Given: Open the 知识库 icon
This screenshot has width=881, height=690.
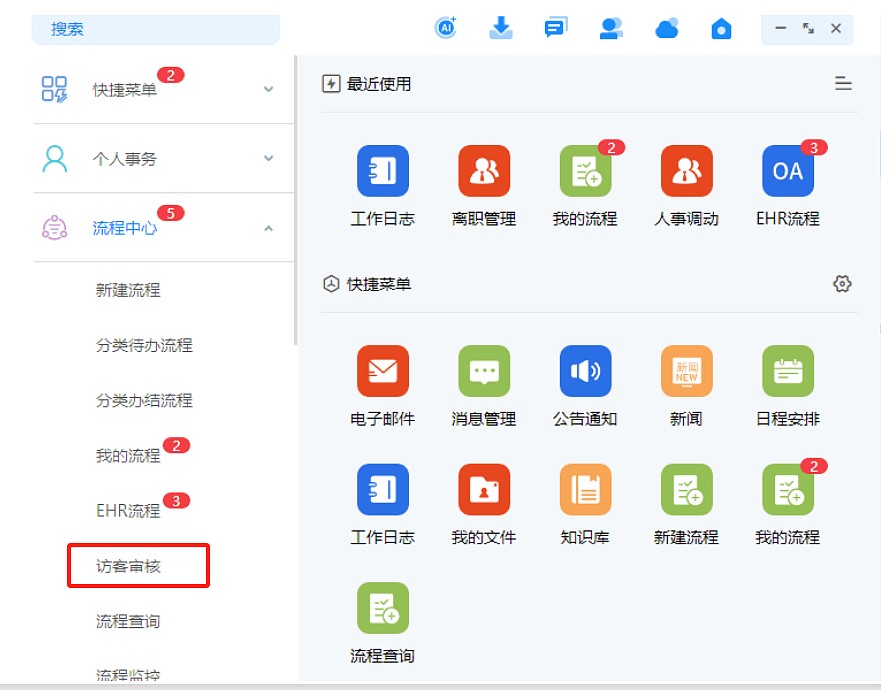Looking at the screenshot, I should pos(585,490).
